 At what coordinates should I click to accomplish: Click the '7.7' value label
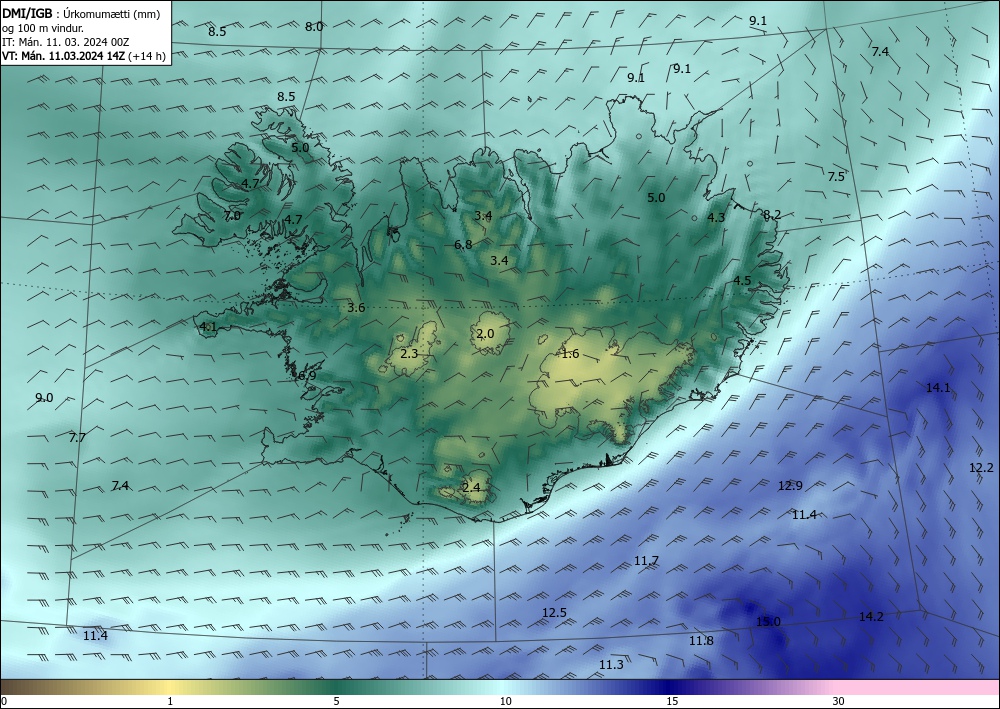[x=77, y=437]
